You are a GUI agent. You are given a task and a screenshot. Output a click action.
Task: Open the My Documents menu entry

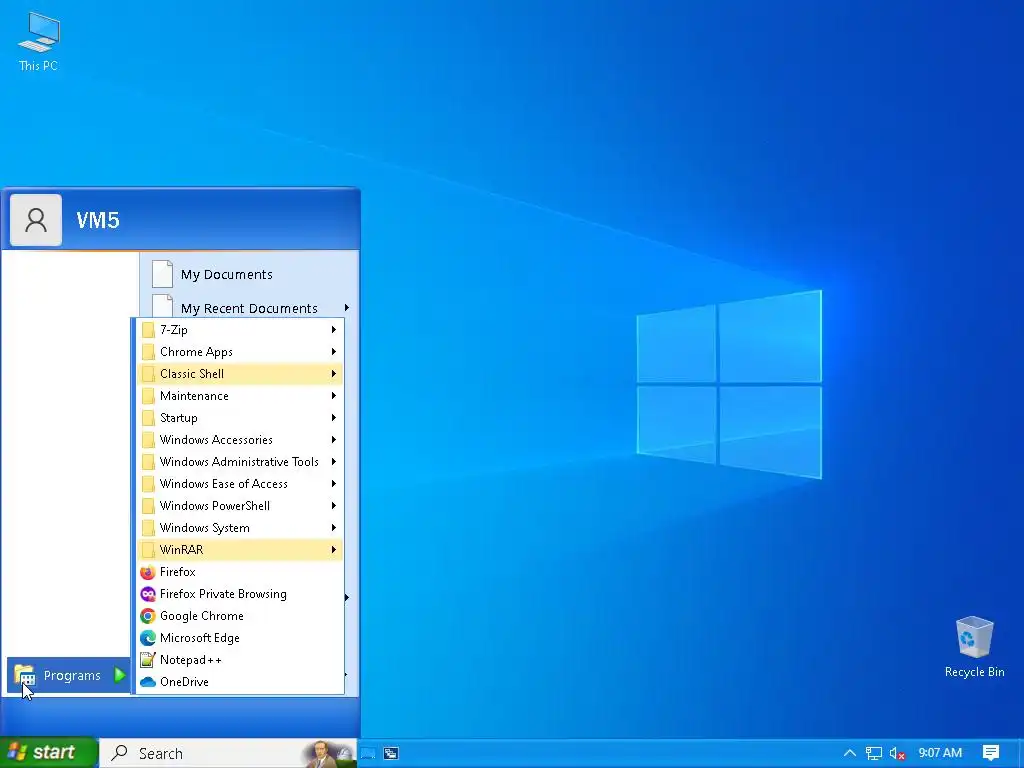pos(249,274)
